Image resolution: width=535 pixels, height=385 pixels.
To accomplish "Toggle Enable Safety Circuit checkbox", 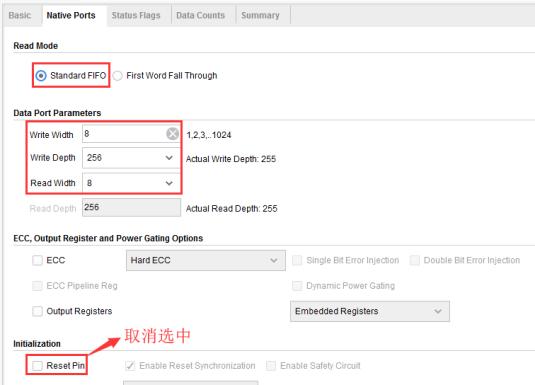I will point(271,366).
